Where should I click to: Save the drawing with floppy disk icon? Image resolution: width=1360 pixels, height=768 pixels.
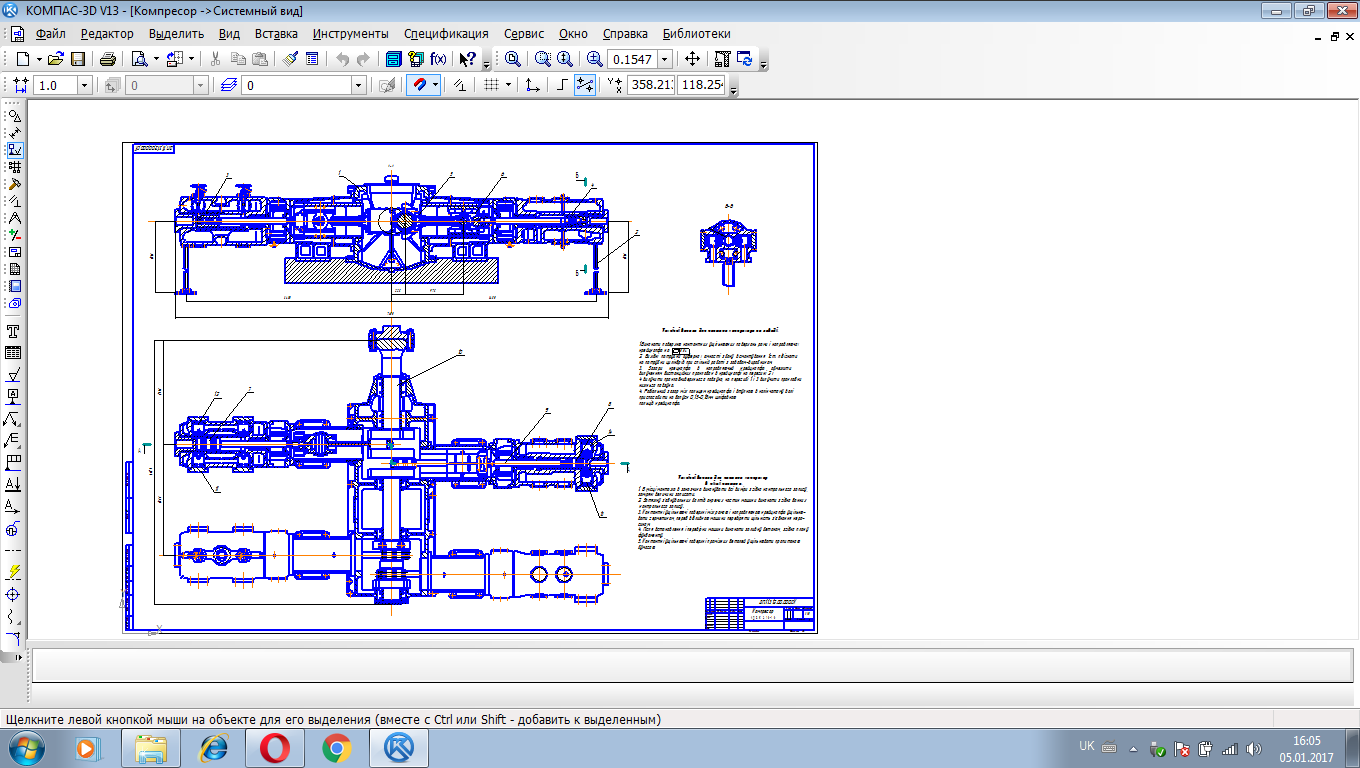pyautogui.click(x=78, y=59)
